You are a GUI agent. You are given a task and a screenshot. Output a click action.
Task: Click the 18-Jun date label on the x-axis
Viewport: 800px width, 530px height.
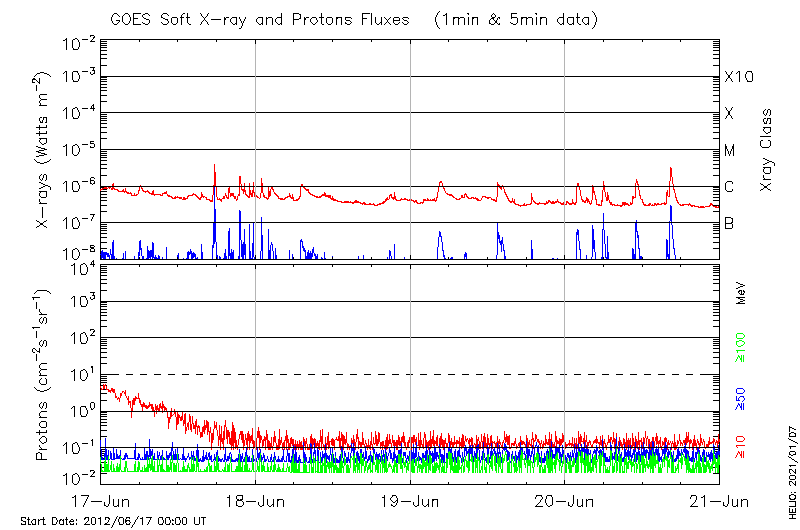point(255,500)
